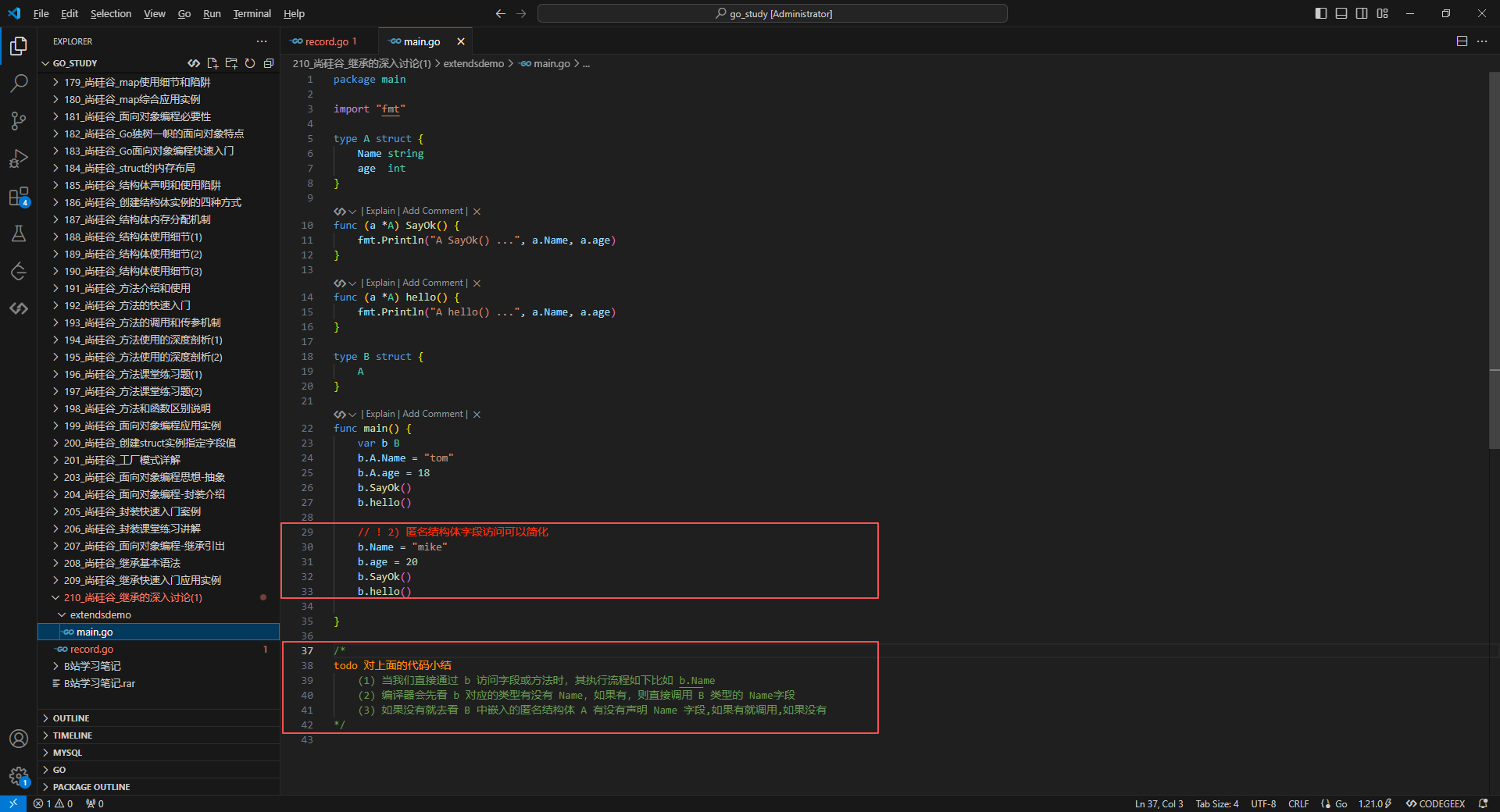This screenshot has height=812, width=1500.
Task: Open the Selection menu
Action: [x=111, y=13]
